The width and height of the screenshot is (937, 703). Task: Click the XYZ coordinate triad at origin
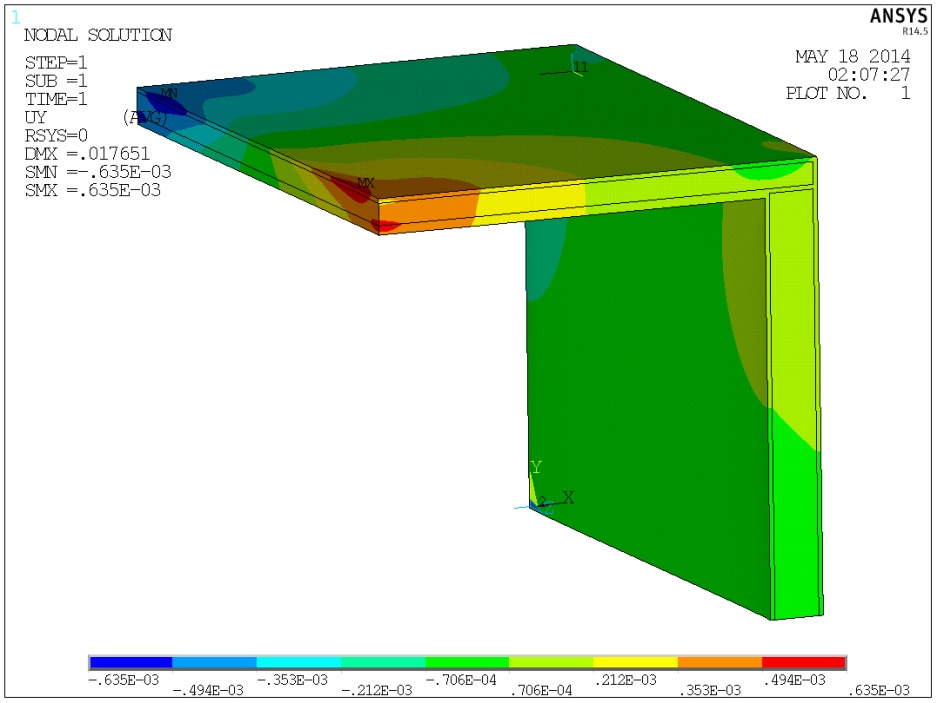click(545, 490)
